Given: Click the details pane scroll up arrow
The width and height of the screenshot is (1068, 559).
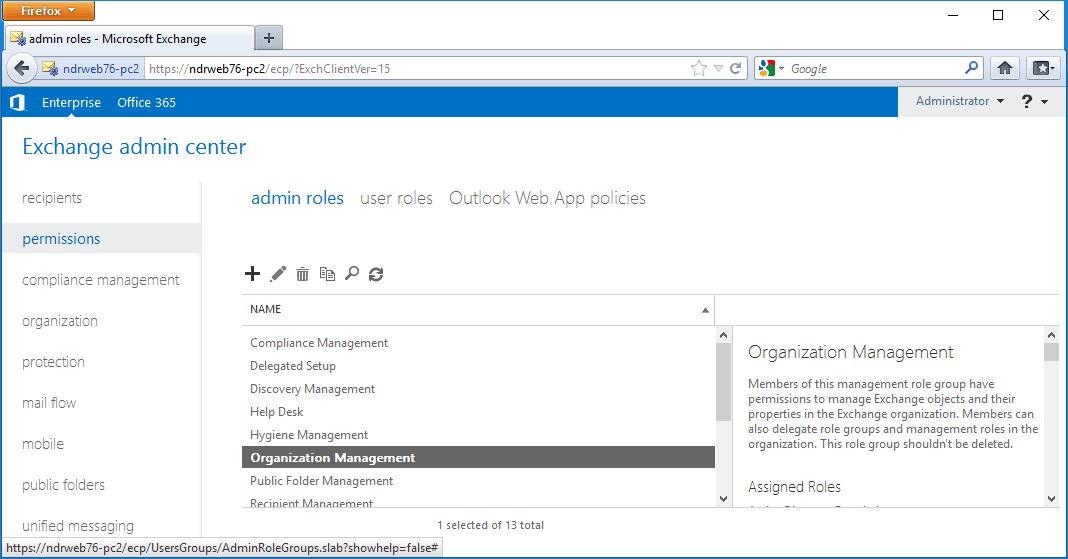Looking at the screenshot, I should coord(1051,335).
